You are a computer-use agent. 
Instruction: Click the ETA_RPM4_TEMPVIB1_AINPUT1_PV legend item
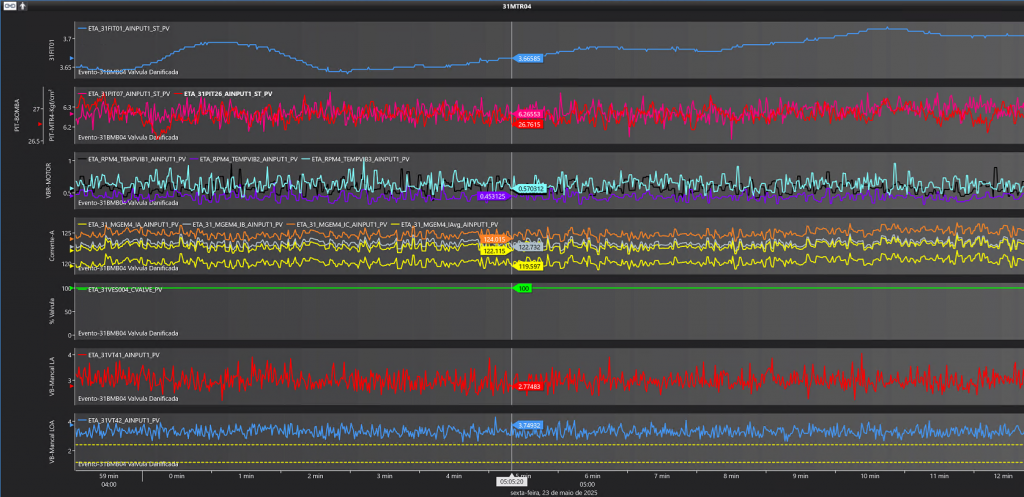[136, 159]
